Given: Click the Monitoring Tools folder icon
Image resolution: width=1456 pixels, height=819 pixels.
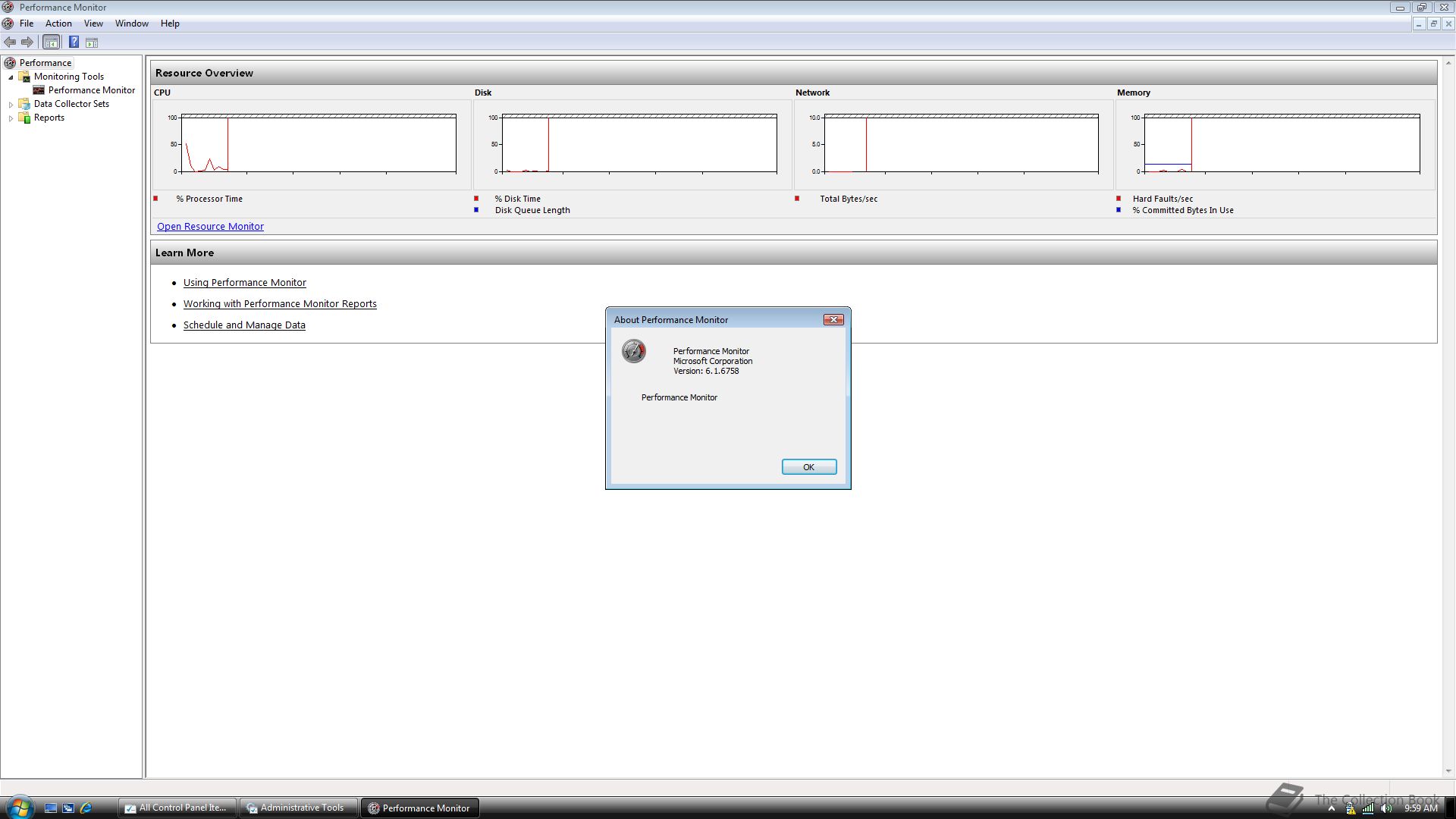Looking at the screenshot, I should pyautogui.click(x=24, y=77).
